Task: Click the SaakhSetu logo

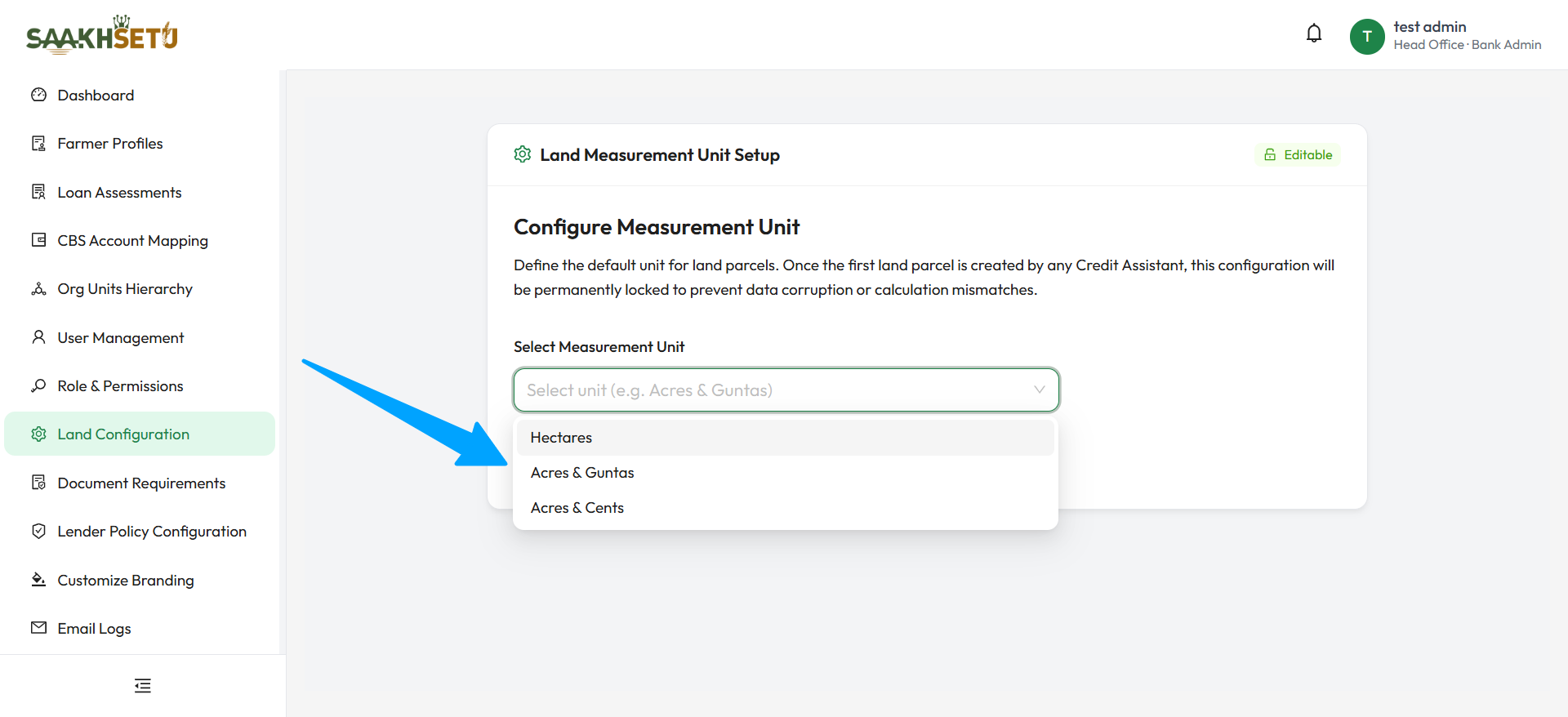Action: pyautogui.click(x=102, y=34)
